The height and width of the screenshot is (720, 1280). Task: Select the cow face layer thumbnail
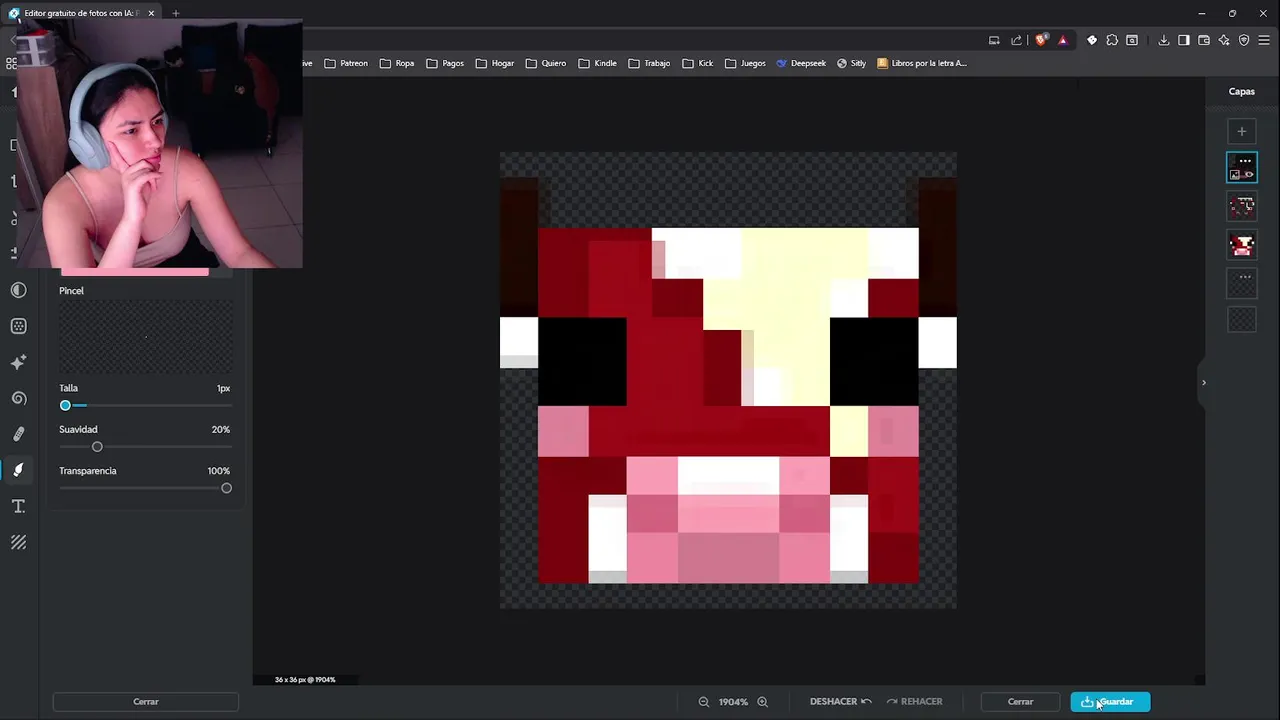click(x=1242, y=244)
